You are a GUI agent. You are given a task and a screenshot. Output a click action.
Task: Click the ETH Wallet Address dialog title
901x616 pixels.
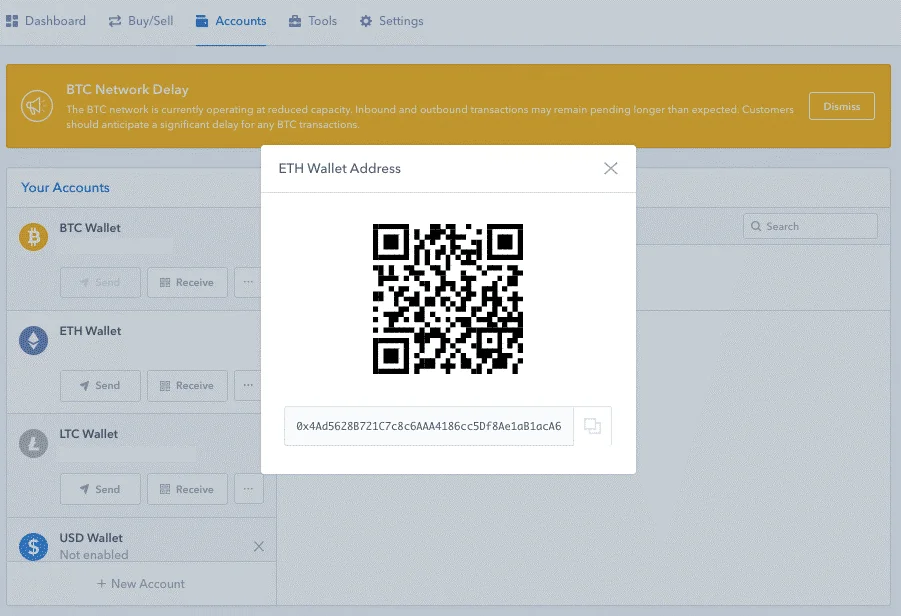340,168
